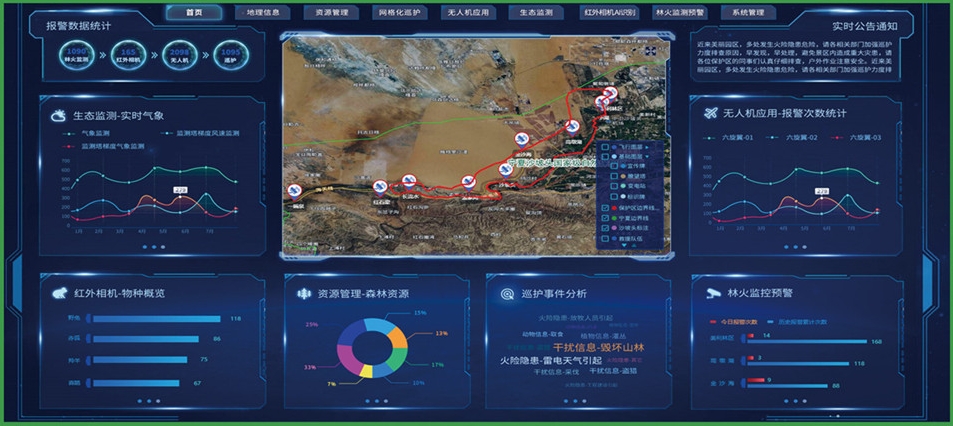Open the 1095 巡护 statistic circle
The width and height of the screenshot is (953, 426).
pyautogui.click(x=231, y=55)
